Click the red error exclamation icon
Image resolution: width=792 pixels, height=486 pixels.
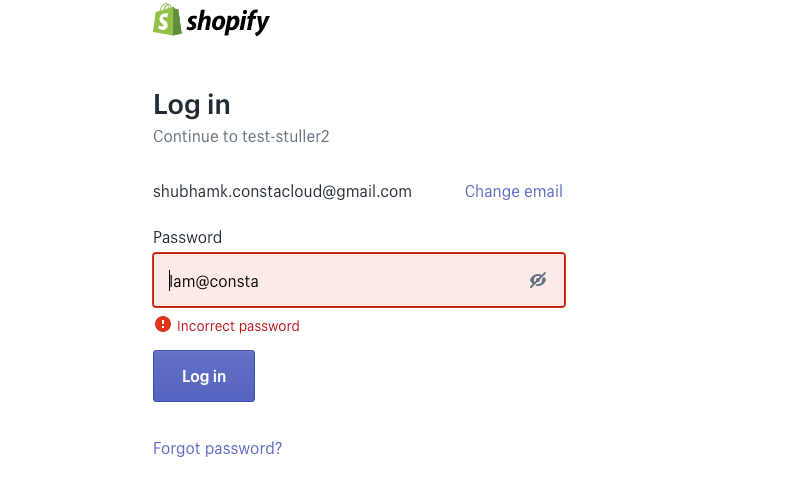(163, 325)
